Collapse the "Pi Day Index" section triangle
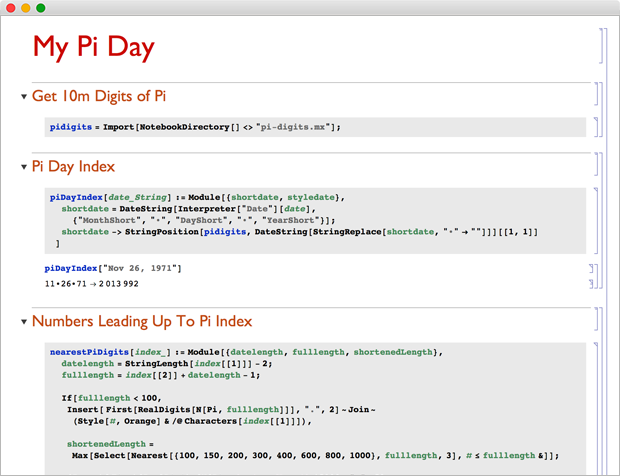Viewport: 620px width, 476px height. pos(24,167)
